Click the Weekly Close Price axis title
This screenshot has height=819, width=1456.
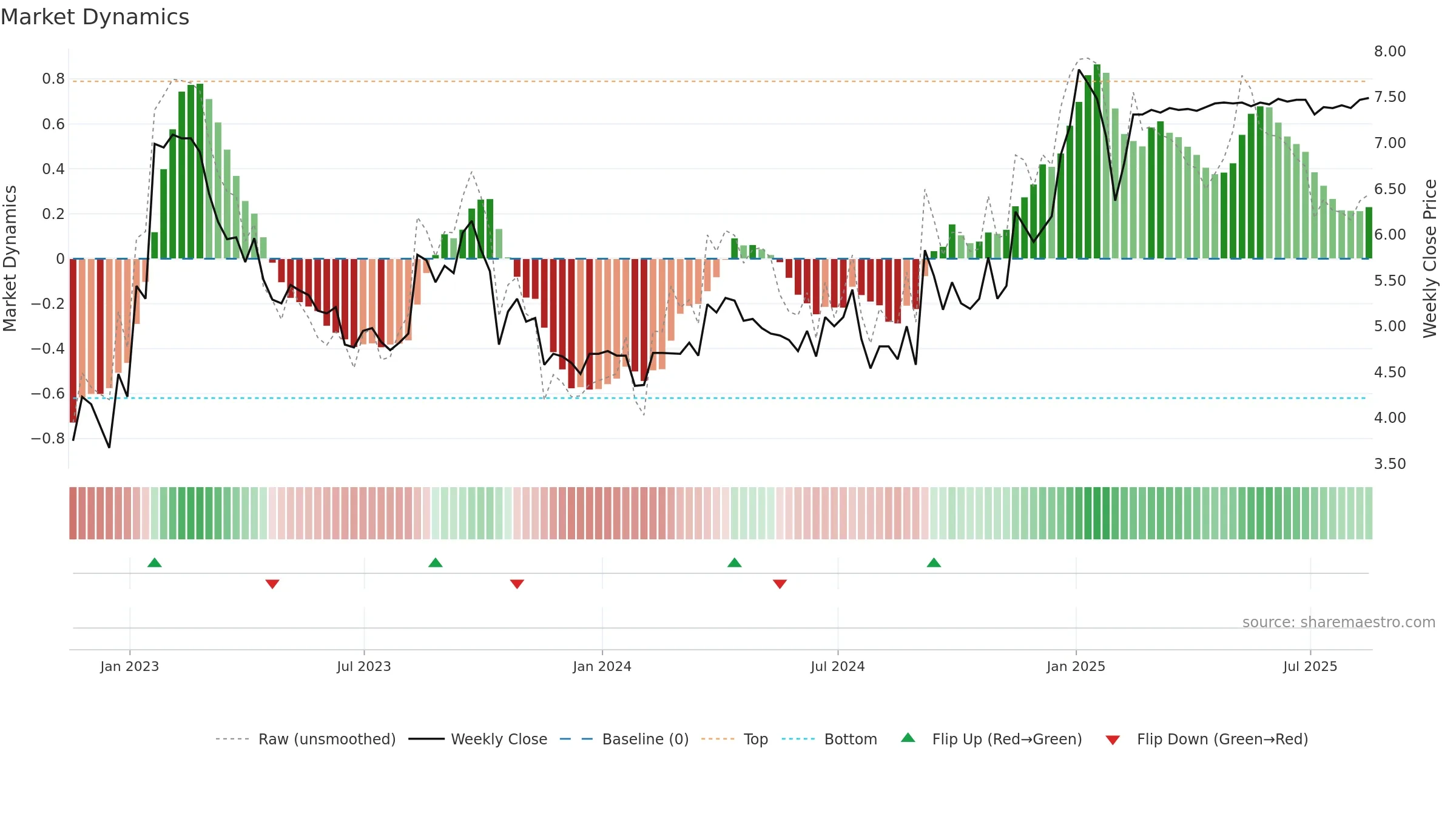point(1431,258)
